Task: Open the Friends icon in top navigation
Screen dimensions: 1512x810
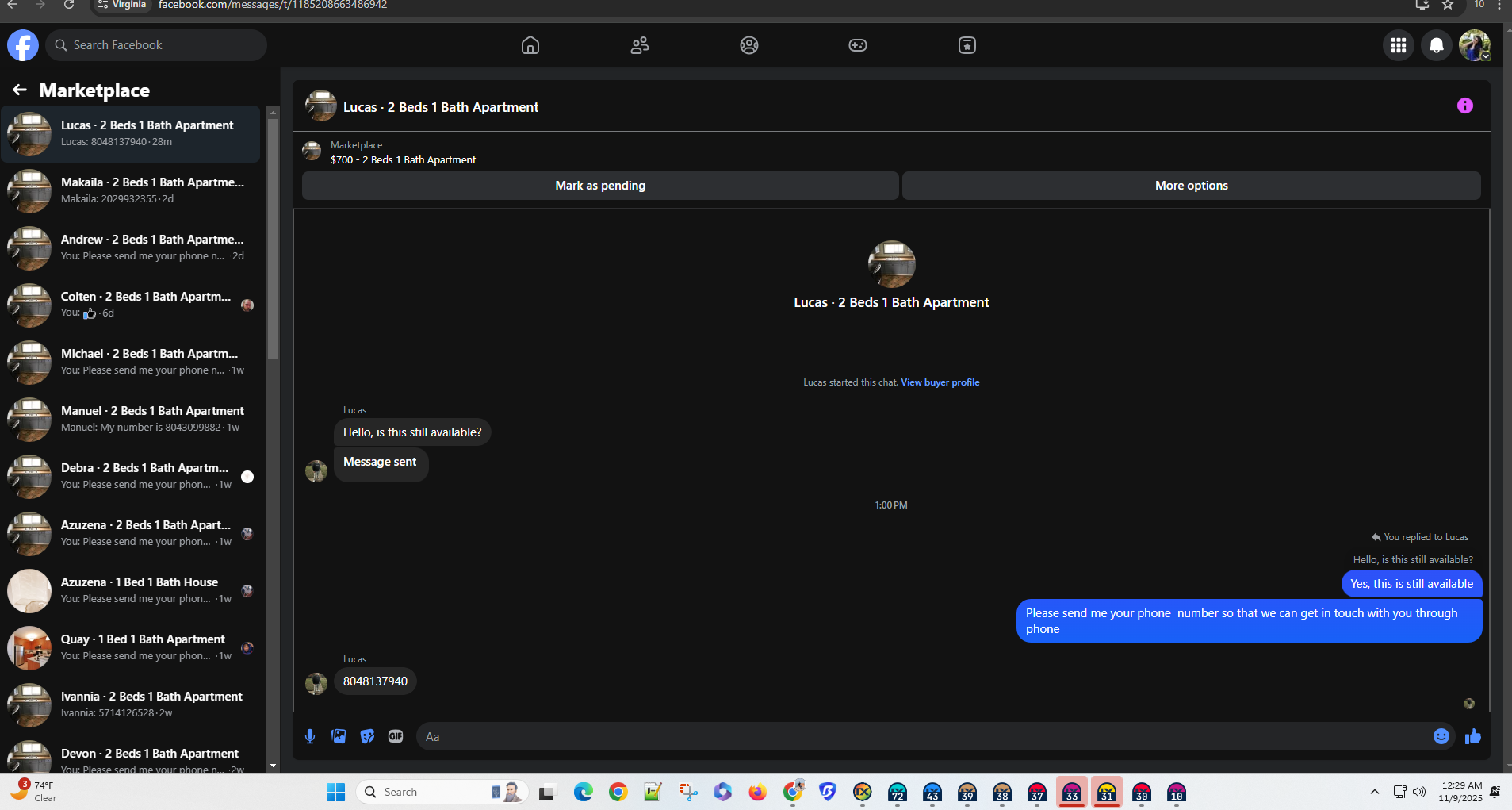Action: coord(640,45)
